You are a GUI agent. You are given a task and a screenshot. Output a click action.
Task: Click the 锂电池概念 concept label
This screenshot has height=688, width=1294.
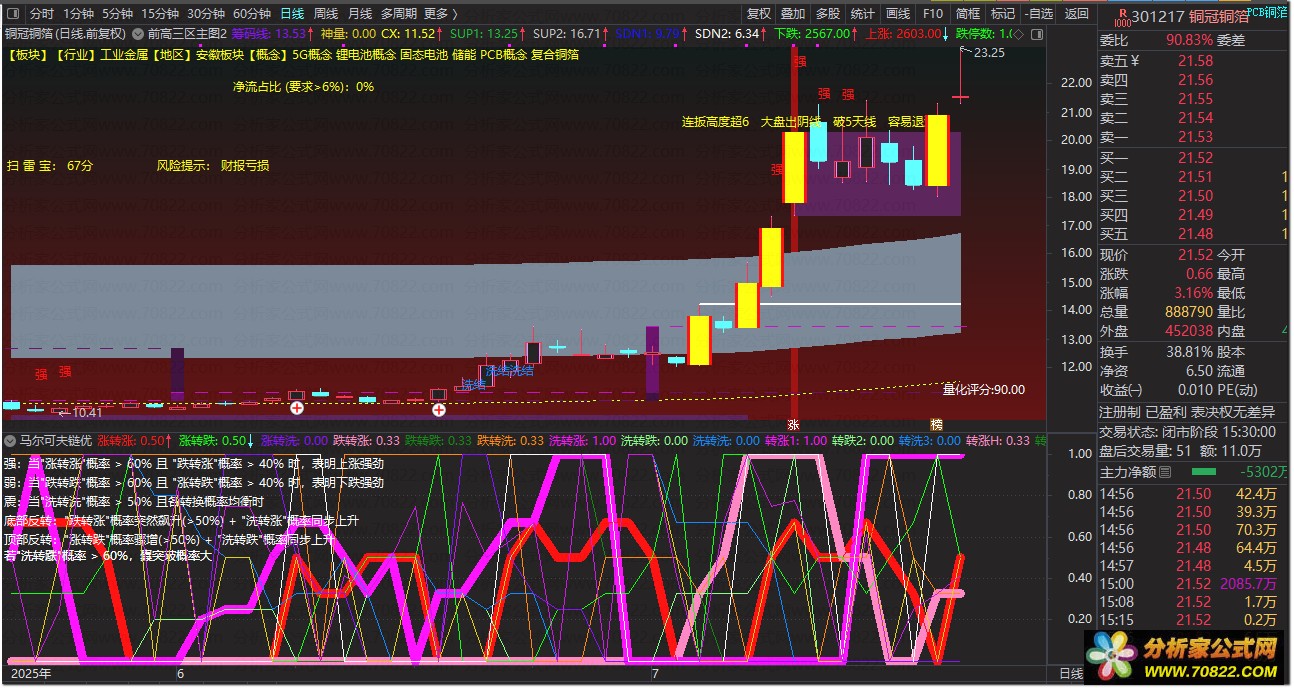tap(364, 55)
